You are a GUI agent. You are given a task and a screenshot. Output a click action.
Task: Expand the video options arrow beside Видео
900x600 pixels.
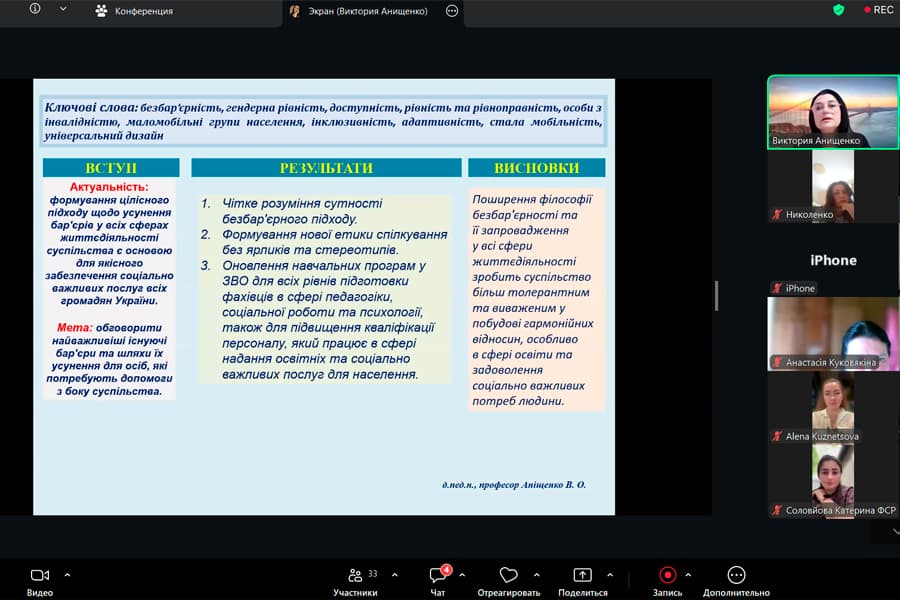pyautogui.click(x=67, y=574)
